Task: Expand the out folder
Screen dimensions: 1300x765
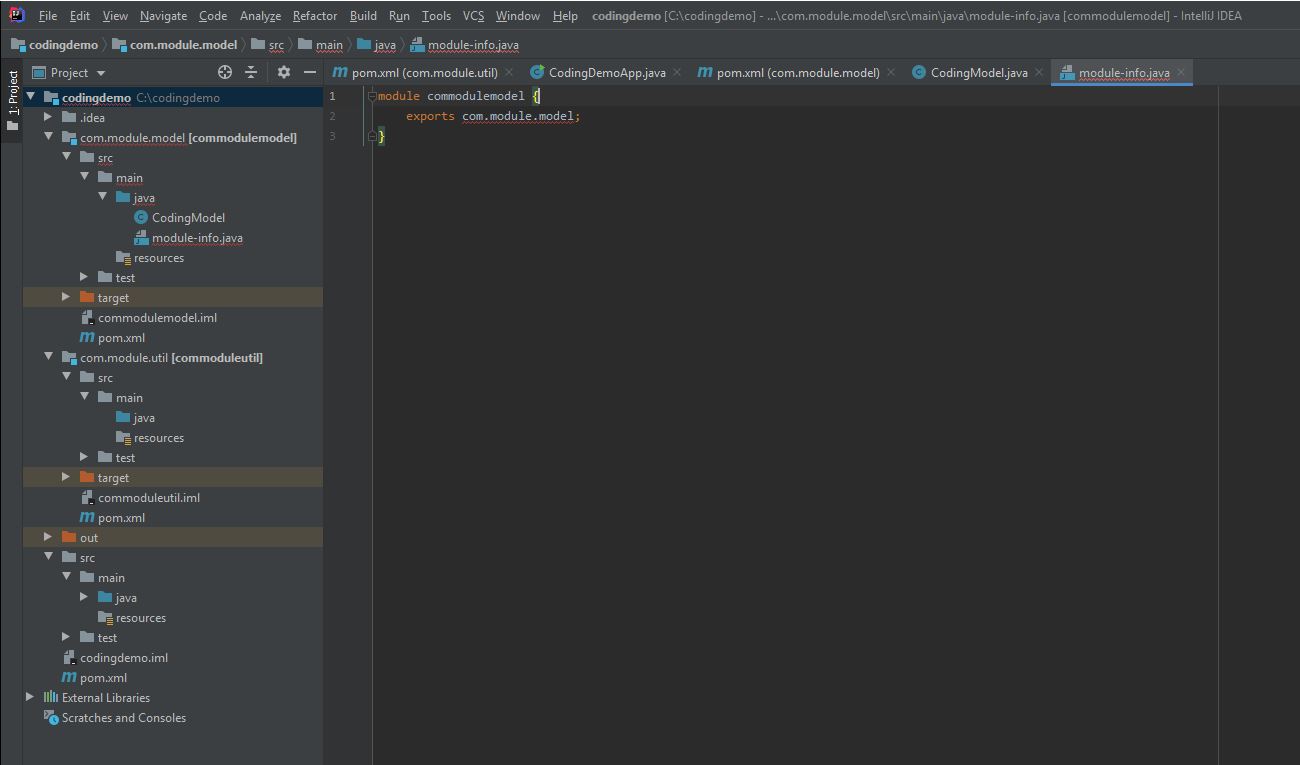Action: pyautogui.click(x=48, y=537)
